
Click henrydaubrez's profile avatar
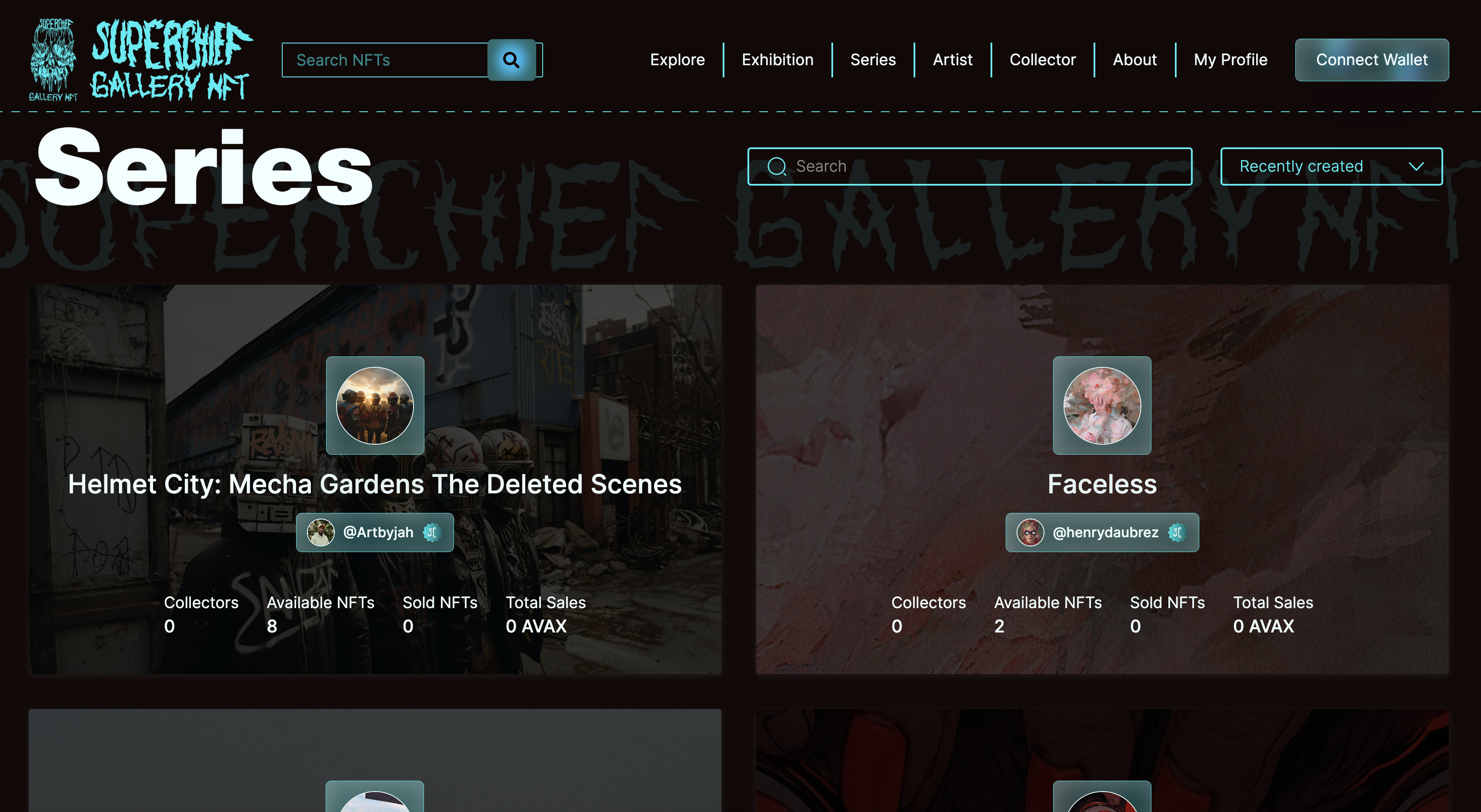(x=1030, y=532)
